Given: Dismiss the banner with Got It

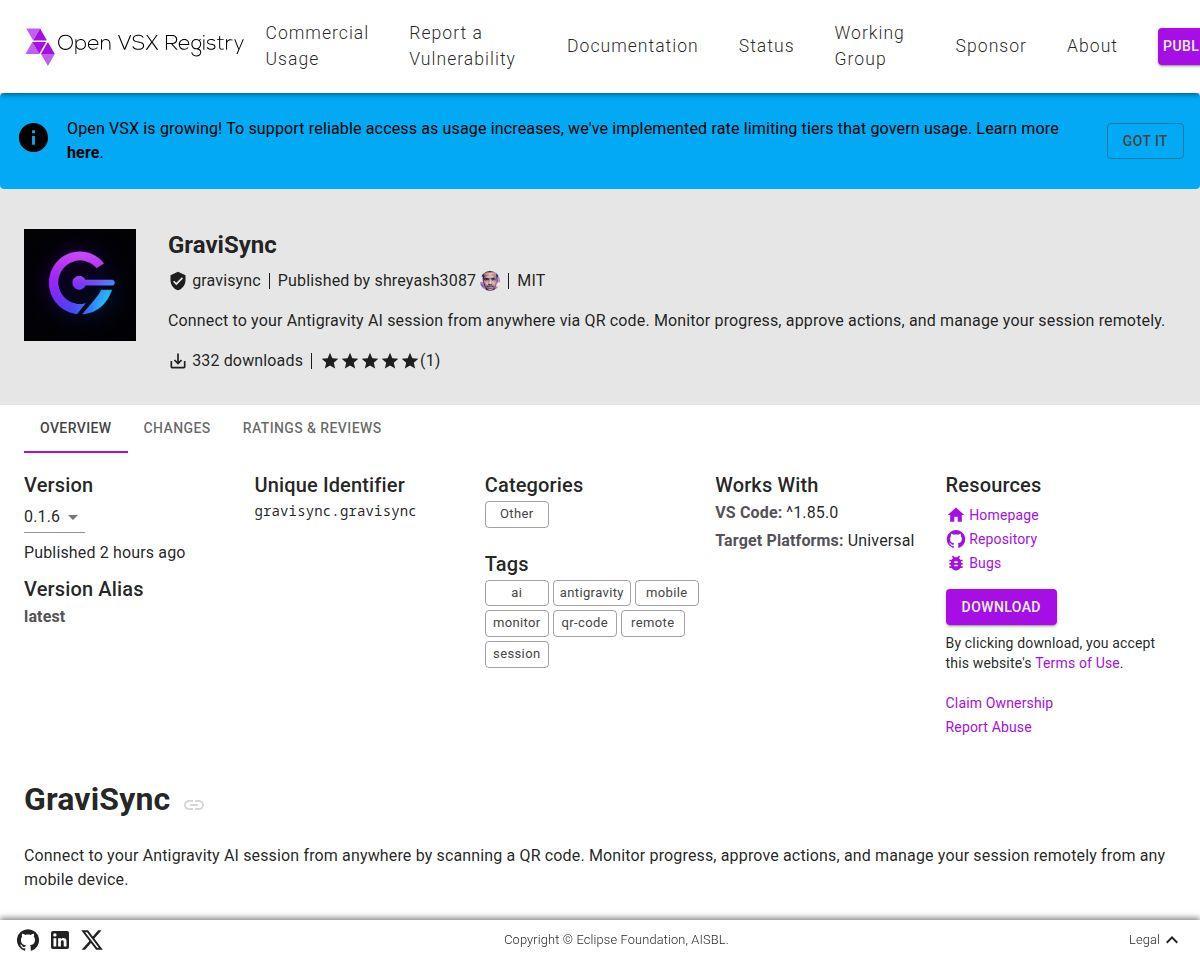Looking at the screenshot, I should 1145,141.
